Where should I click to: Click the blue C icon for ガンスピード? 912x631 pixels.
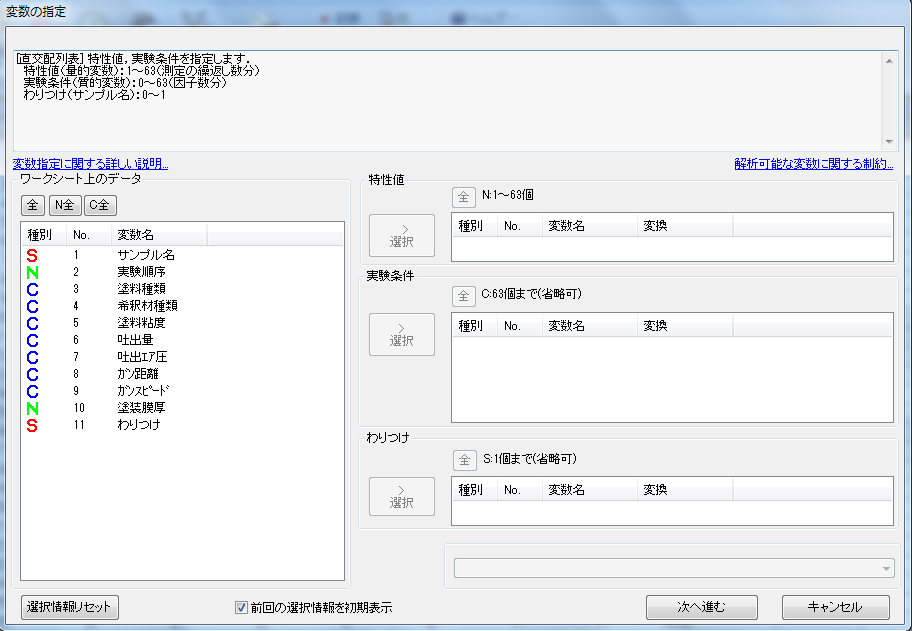(32, 391)
